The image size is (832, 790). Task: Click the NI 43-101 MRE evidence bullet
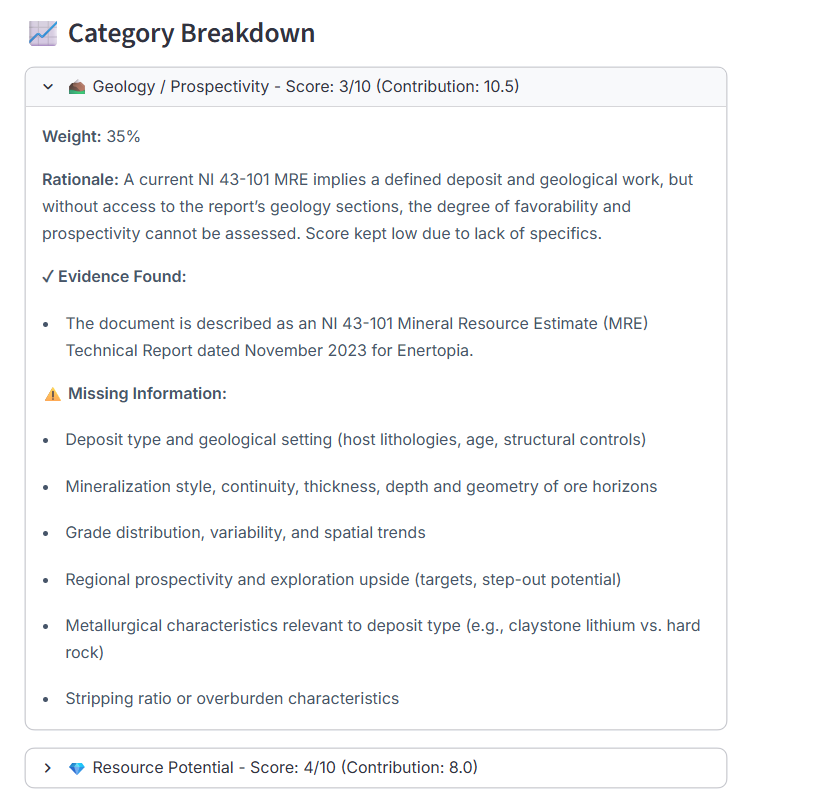pos(356,337)
